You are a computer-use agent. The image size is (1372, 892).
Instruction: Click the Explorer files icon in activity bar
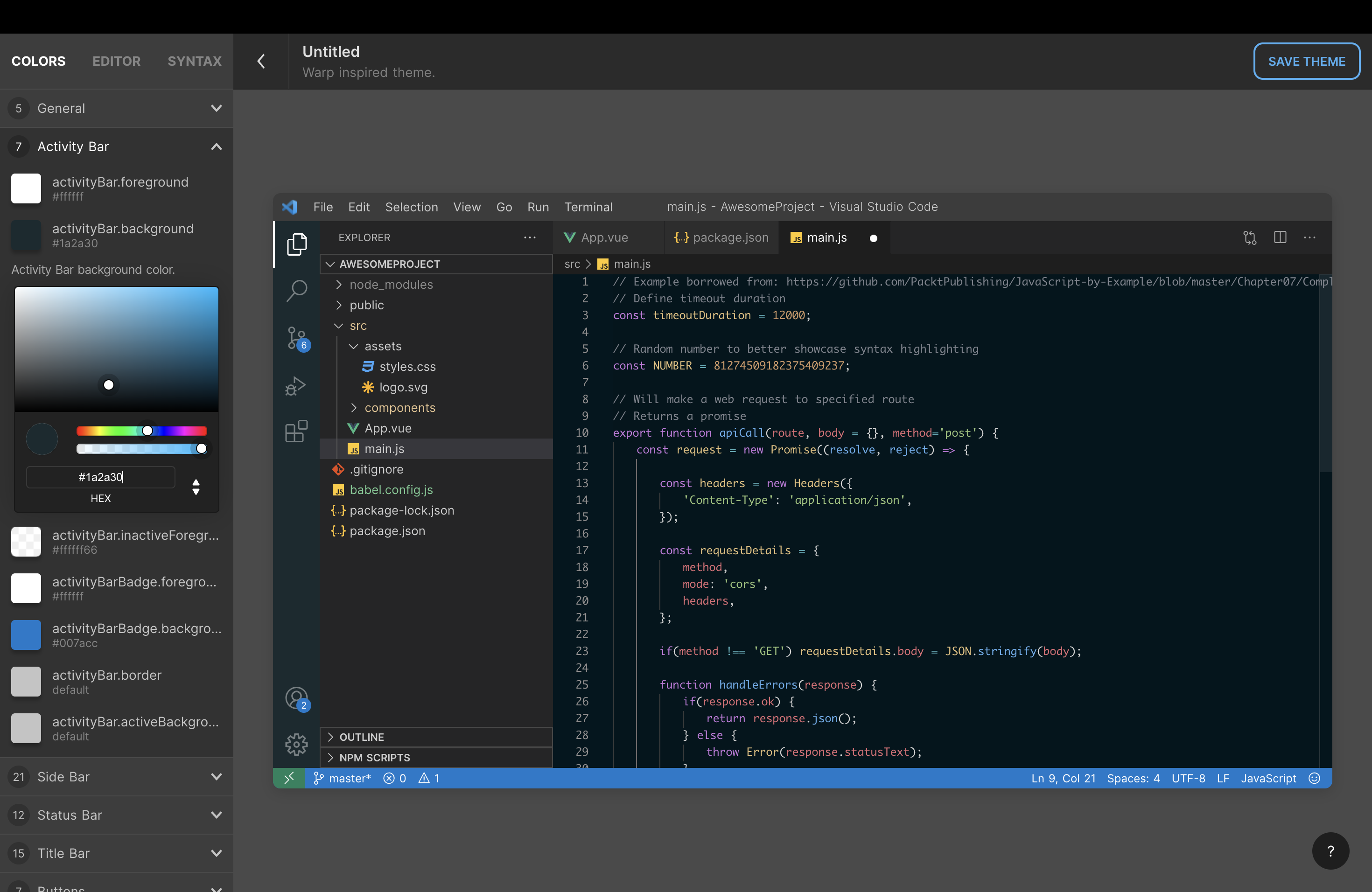296,244
